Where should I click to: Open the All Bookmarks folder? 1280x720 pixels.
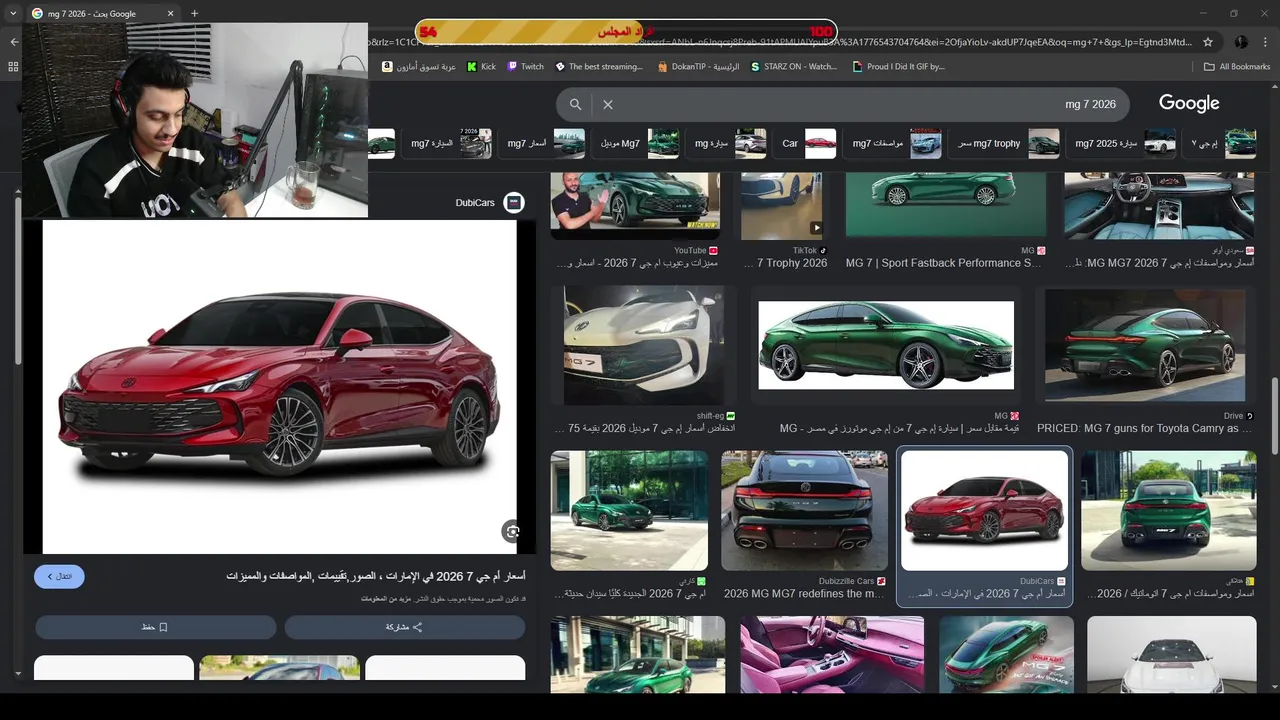(x=1237, y=67)
